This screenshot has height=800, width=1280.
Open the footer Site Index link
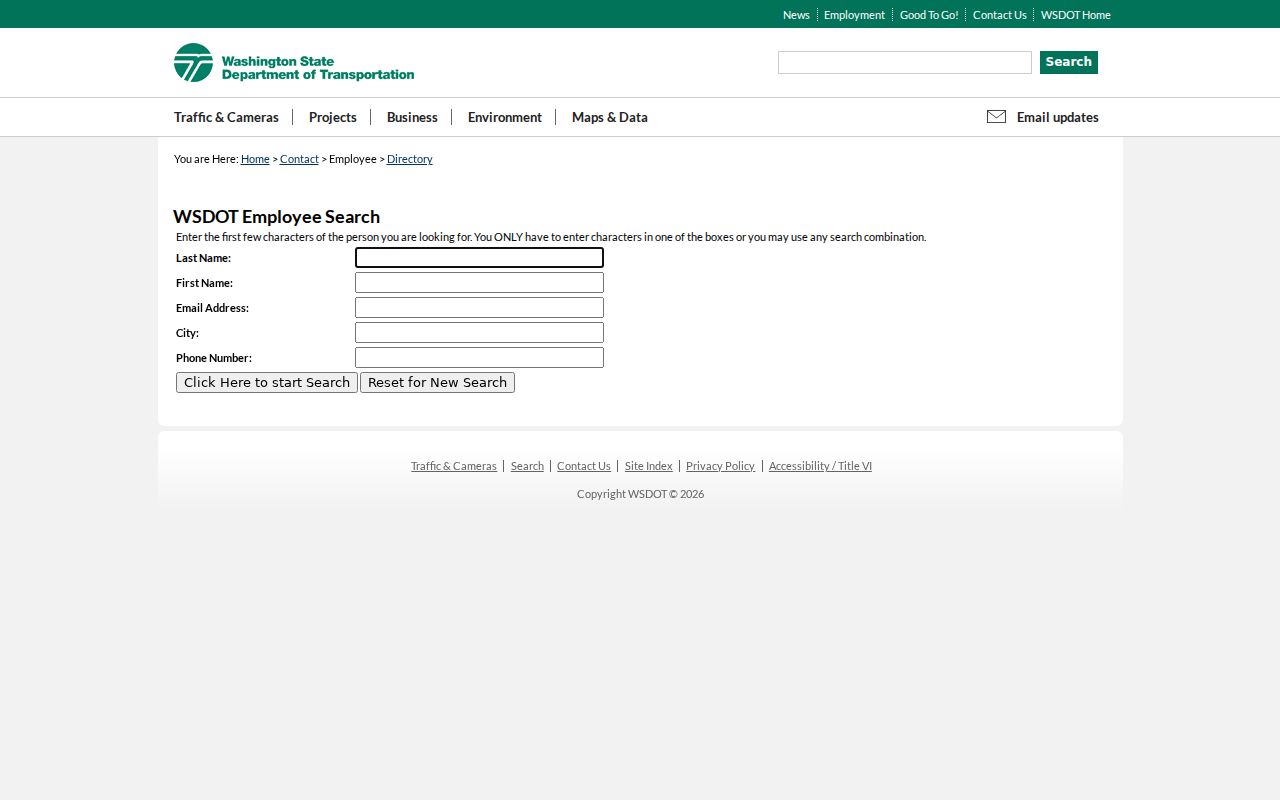(649, 466)
